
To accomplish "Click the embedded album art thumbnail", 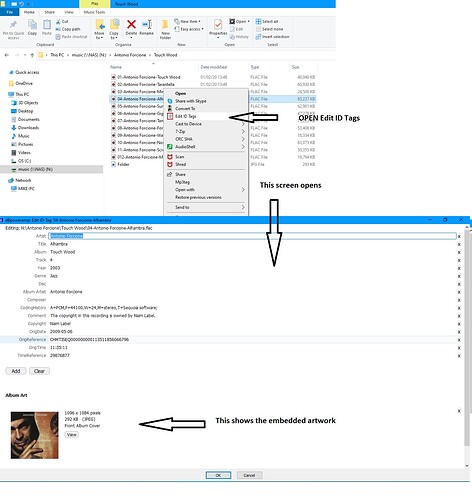I will coord(34,435).
